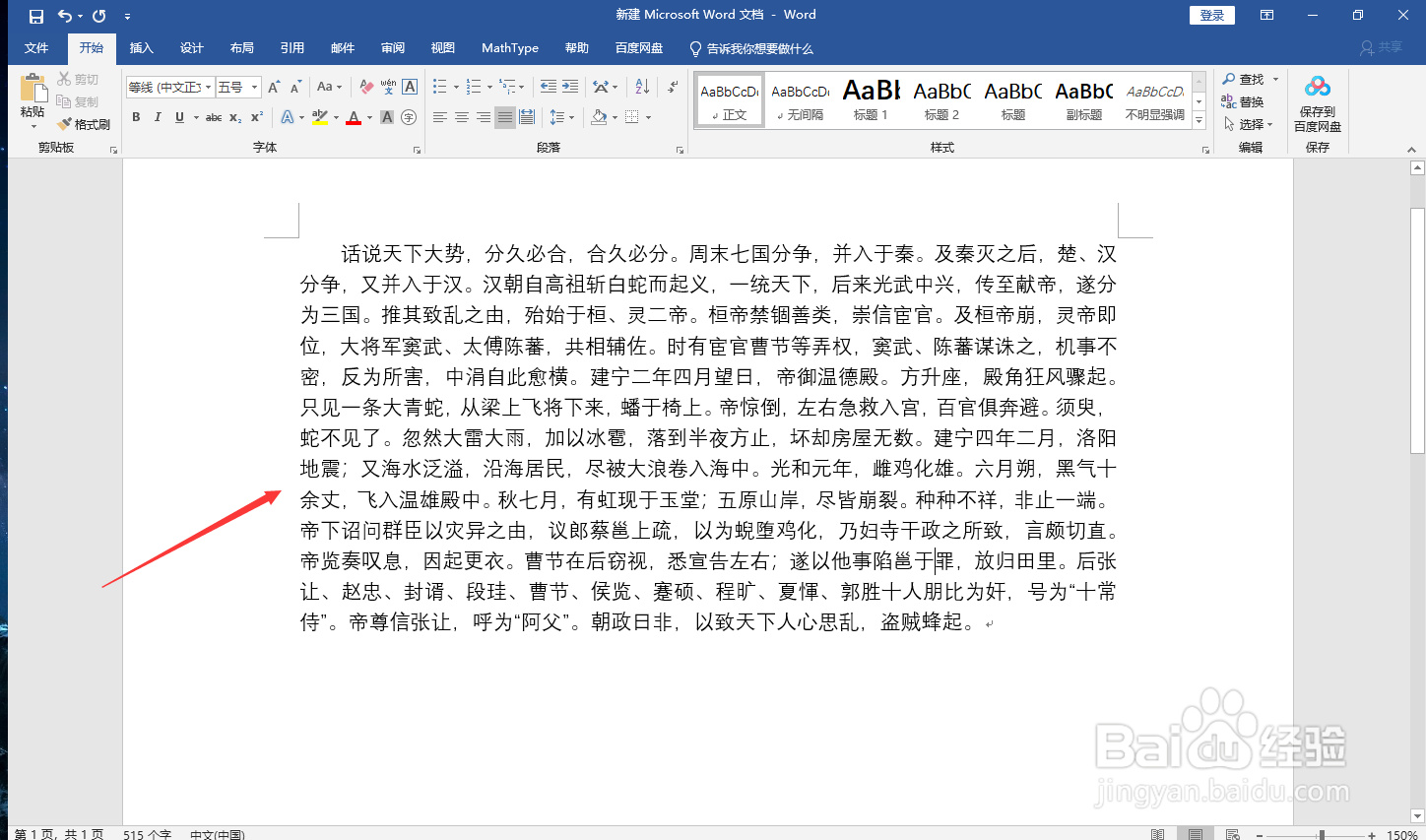Sort text with the A-Z sort icon

pyautogui.click(x=642, y=87)
